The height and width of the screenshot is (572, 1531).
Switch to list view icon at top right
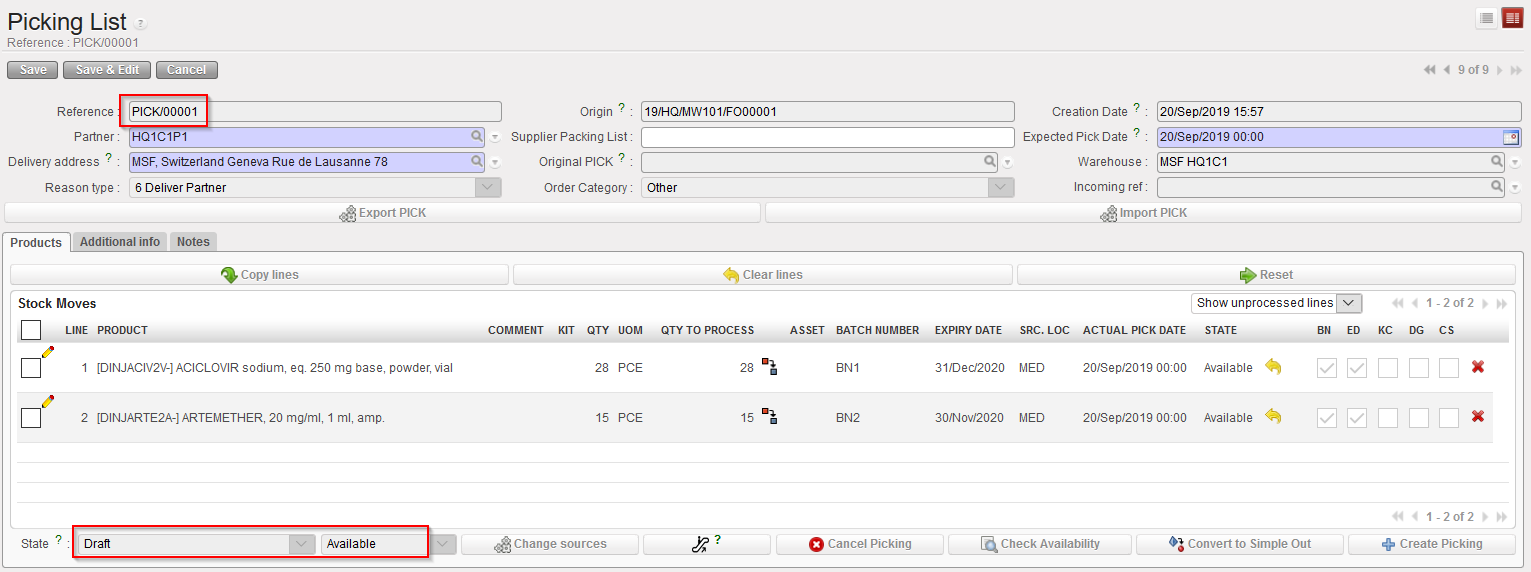[1487, 18]
